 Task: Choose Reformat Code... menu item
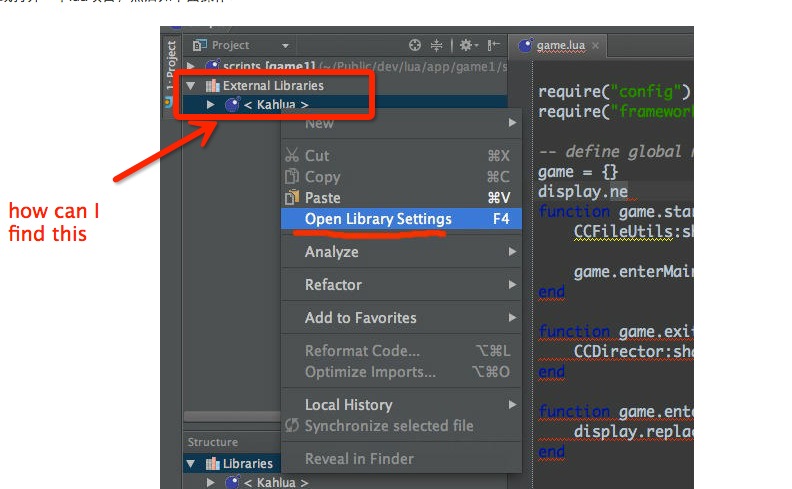click(401, 351)
